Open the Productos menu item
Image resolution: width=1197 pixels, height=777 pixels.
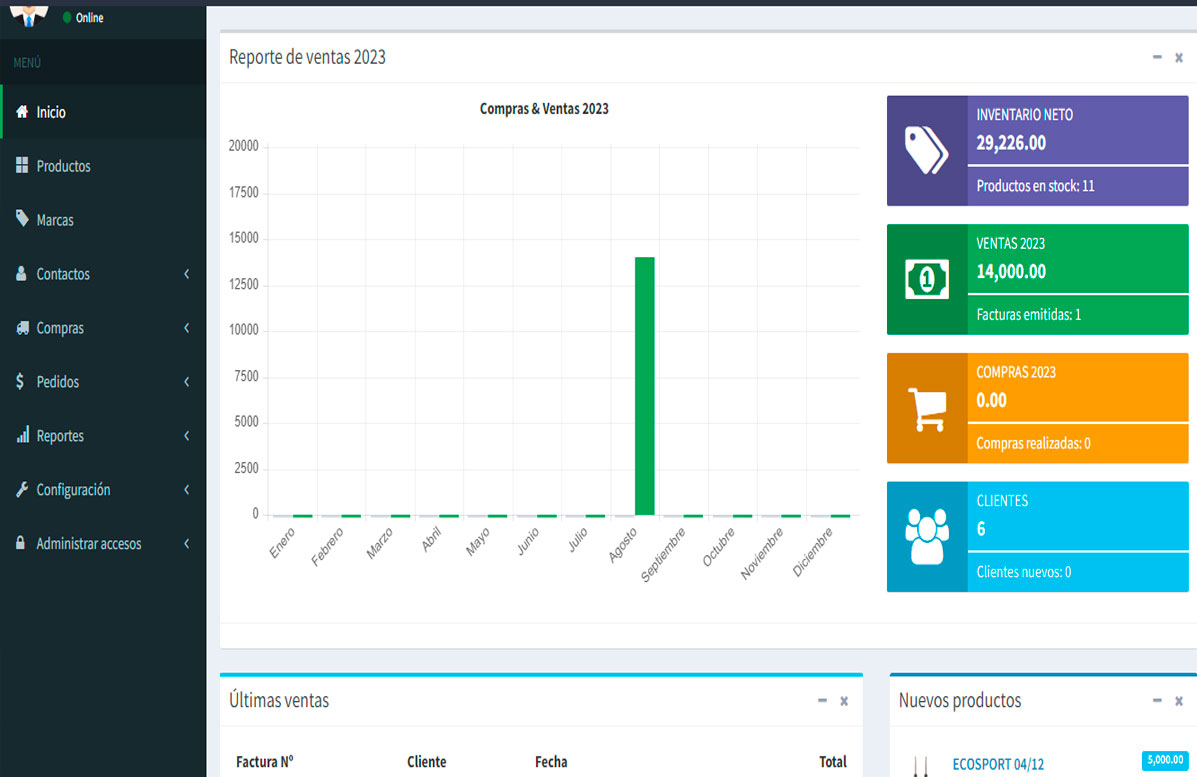(x=63, y=166)
